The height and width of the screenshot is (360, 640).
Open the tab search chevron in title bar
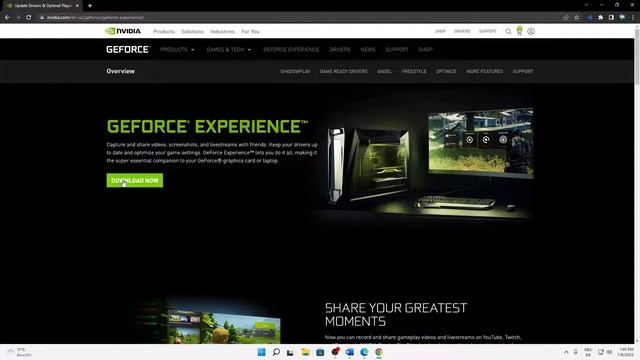click(586, 5)
